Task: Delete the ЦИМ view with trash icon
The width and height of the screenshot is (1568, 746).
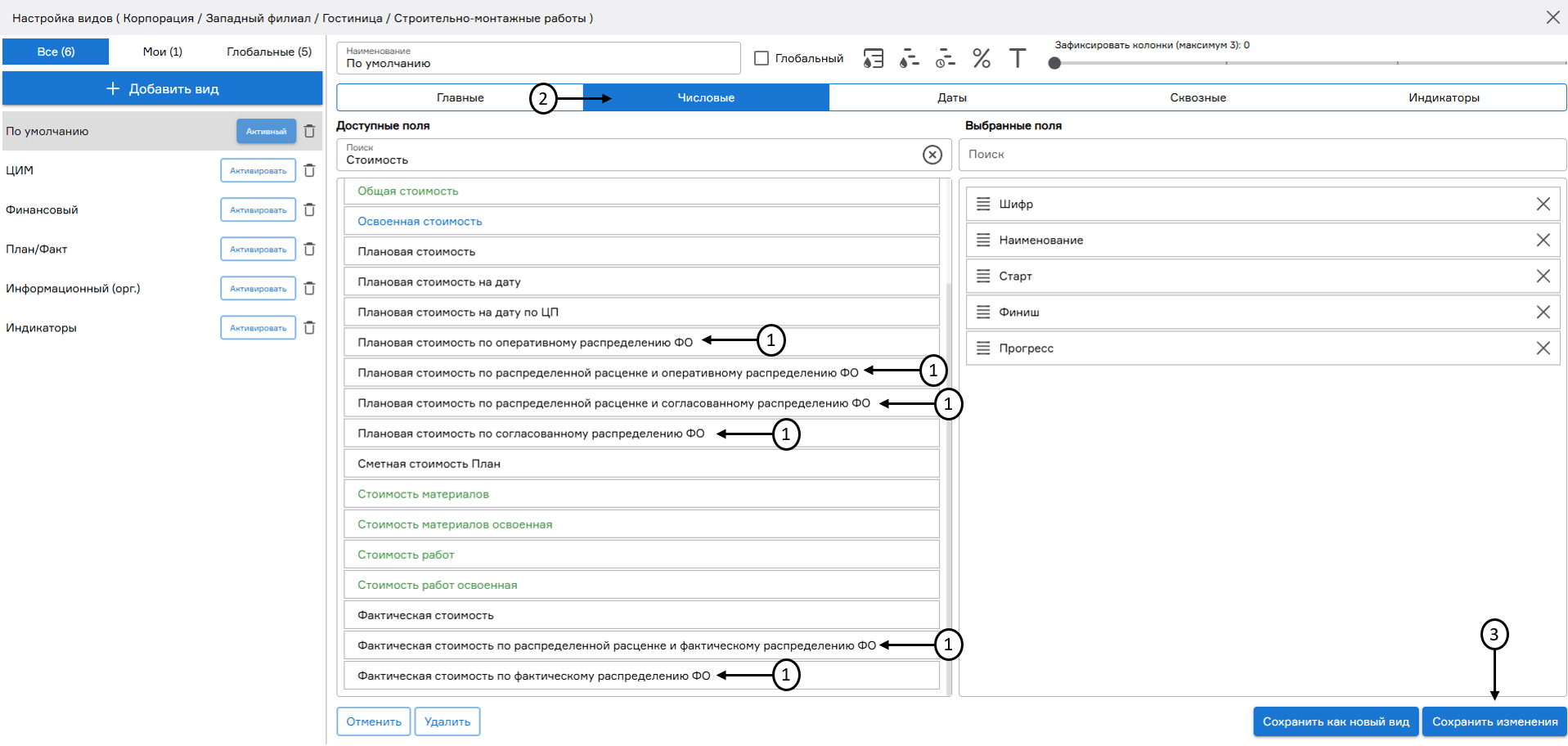Action: coord(309,171)
